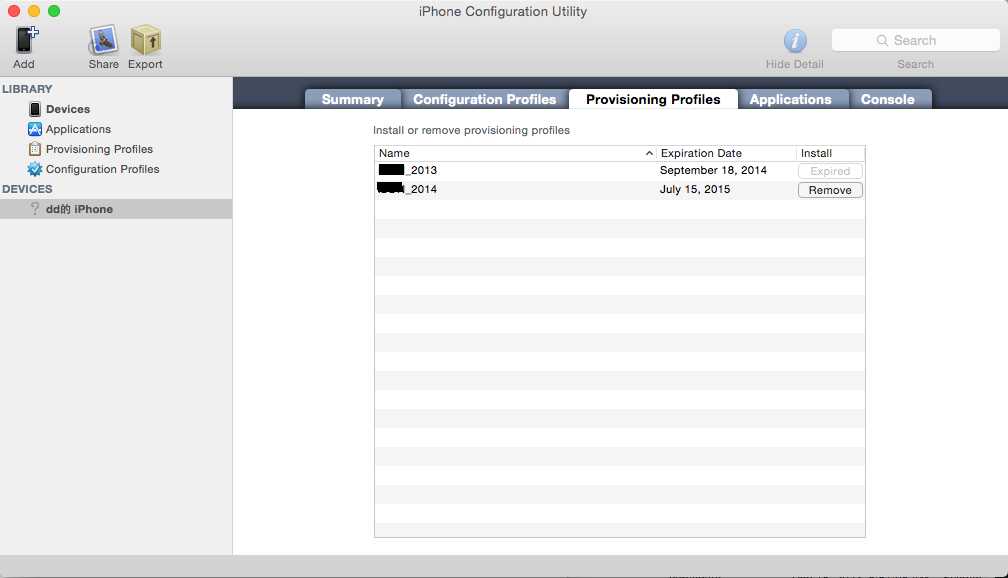Select the Devices icon in the Library sidebar
The width and height of the screenshot is (1008, 578).
tap(35, 109)
